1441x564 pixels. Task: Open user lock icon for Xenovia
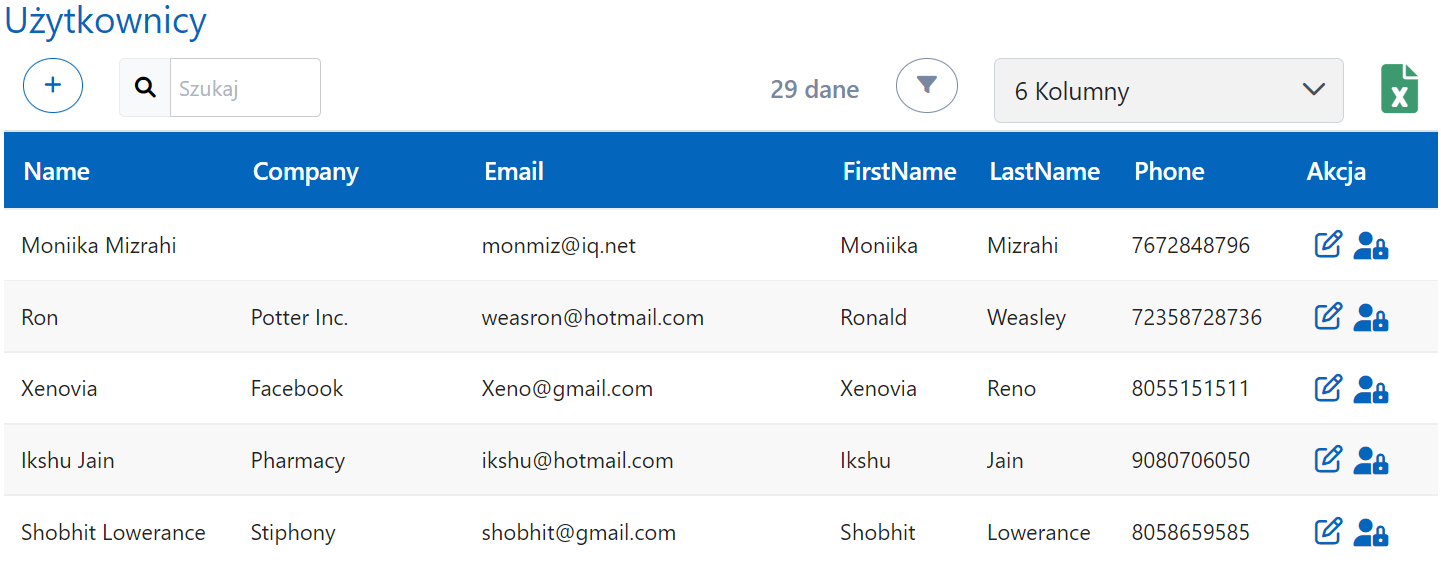[1370, 389]
